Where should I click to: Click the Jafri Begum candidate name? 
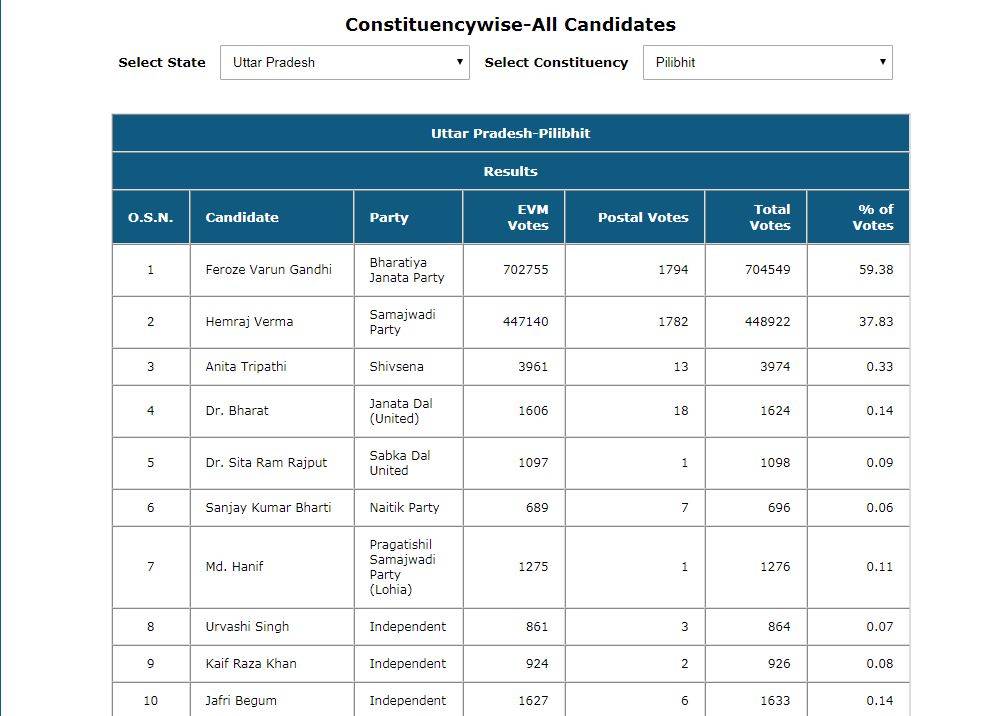click(x=241, y=701)
